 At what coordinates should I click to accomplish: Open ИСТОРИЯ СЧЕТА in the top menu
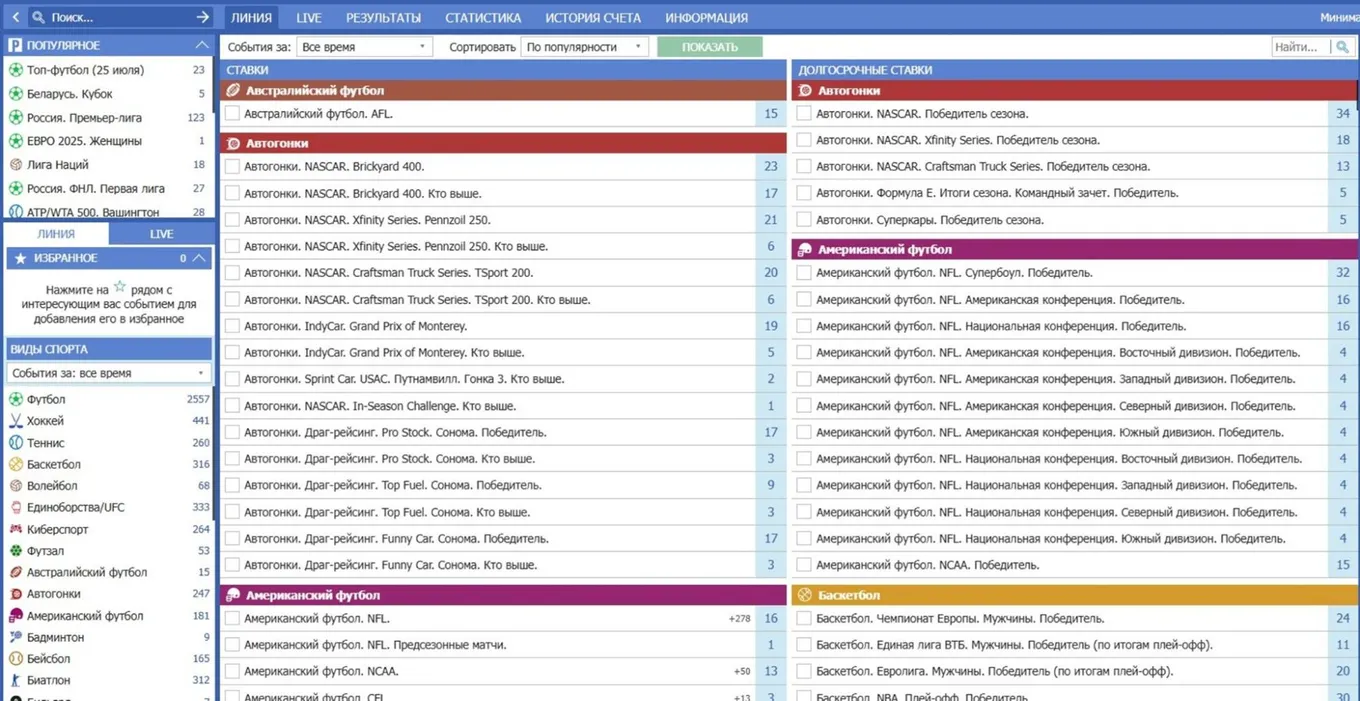593,17
